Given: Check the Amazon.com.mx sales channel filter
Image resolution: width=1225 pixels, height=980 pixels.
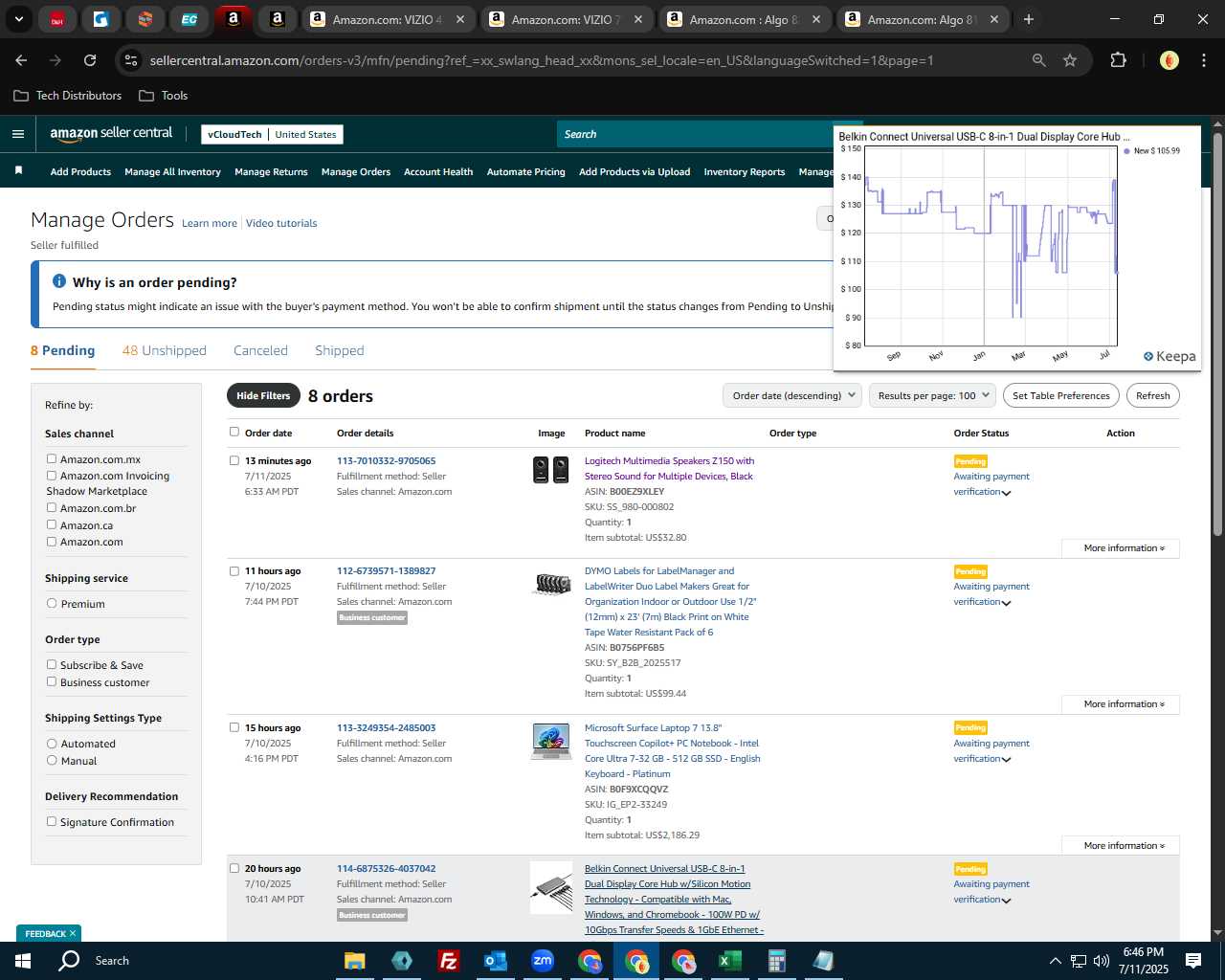Looking at the screenshot, I should pyautogui.click(x=52, y=458).
